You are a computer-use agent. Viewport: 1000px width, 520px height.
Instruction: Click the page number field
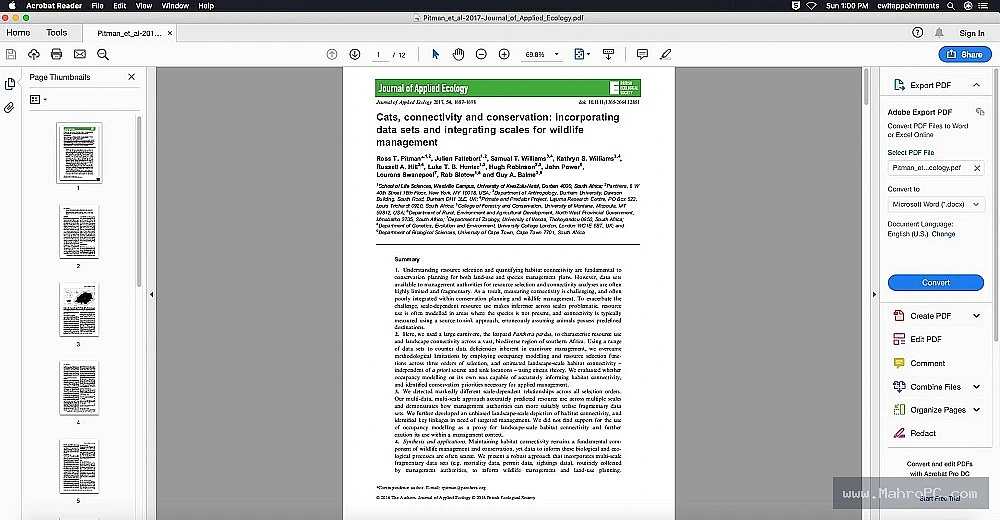[x=378, y=55]
